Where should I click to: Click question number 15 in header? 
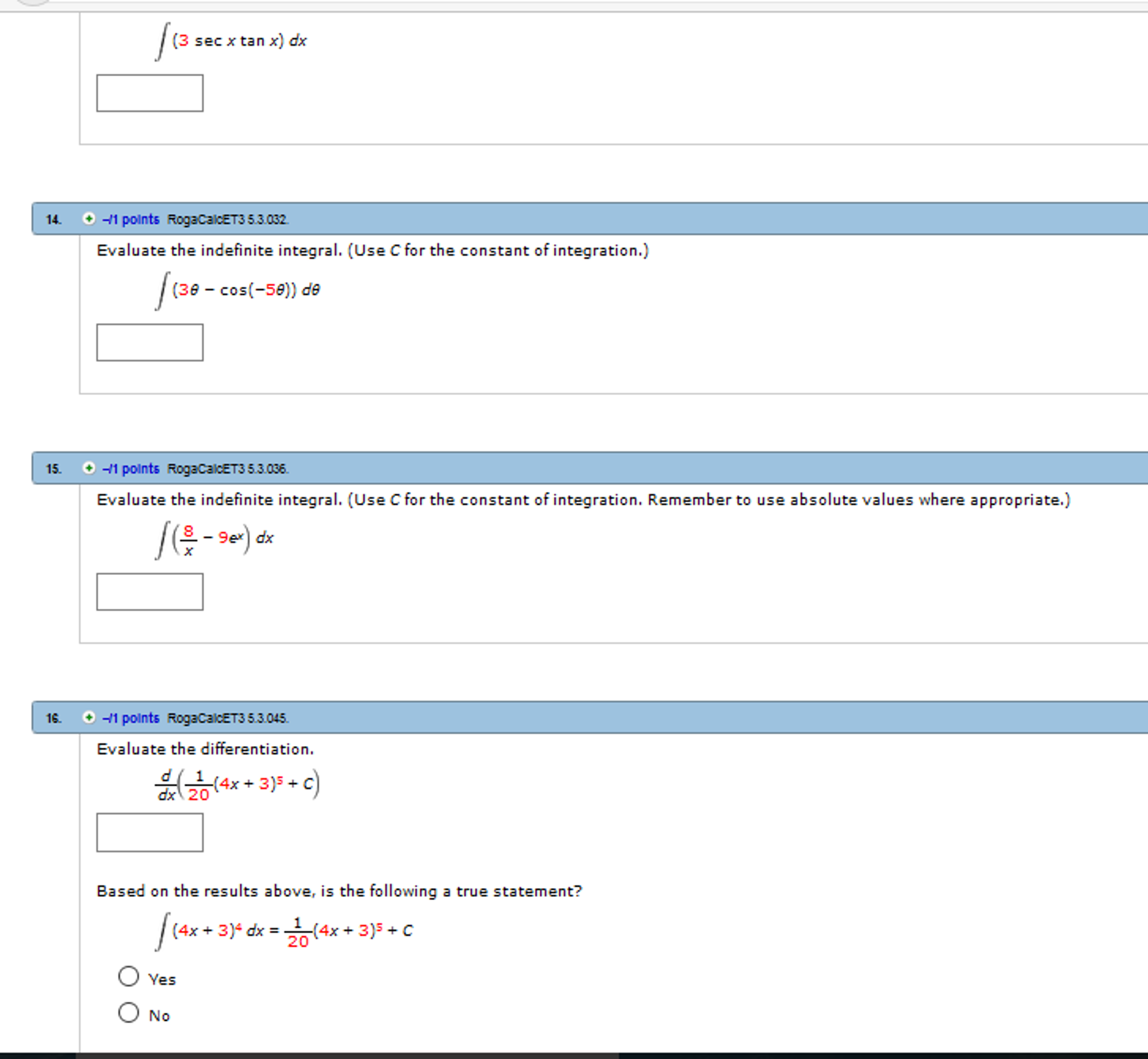tap(53, 469)
